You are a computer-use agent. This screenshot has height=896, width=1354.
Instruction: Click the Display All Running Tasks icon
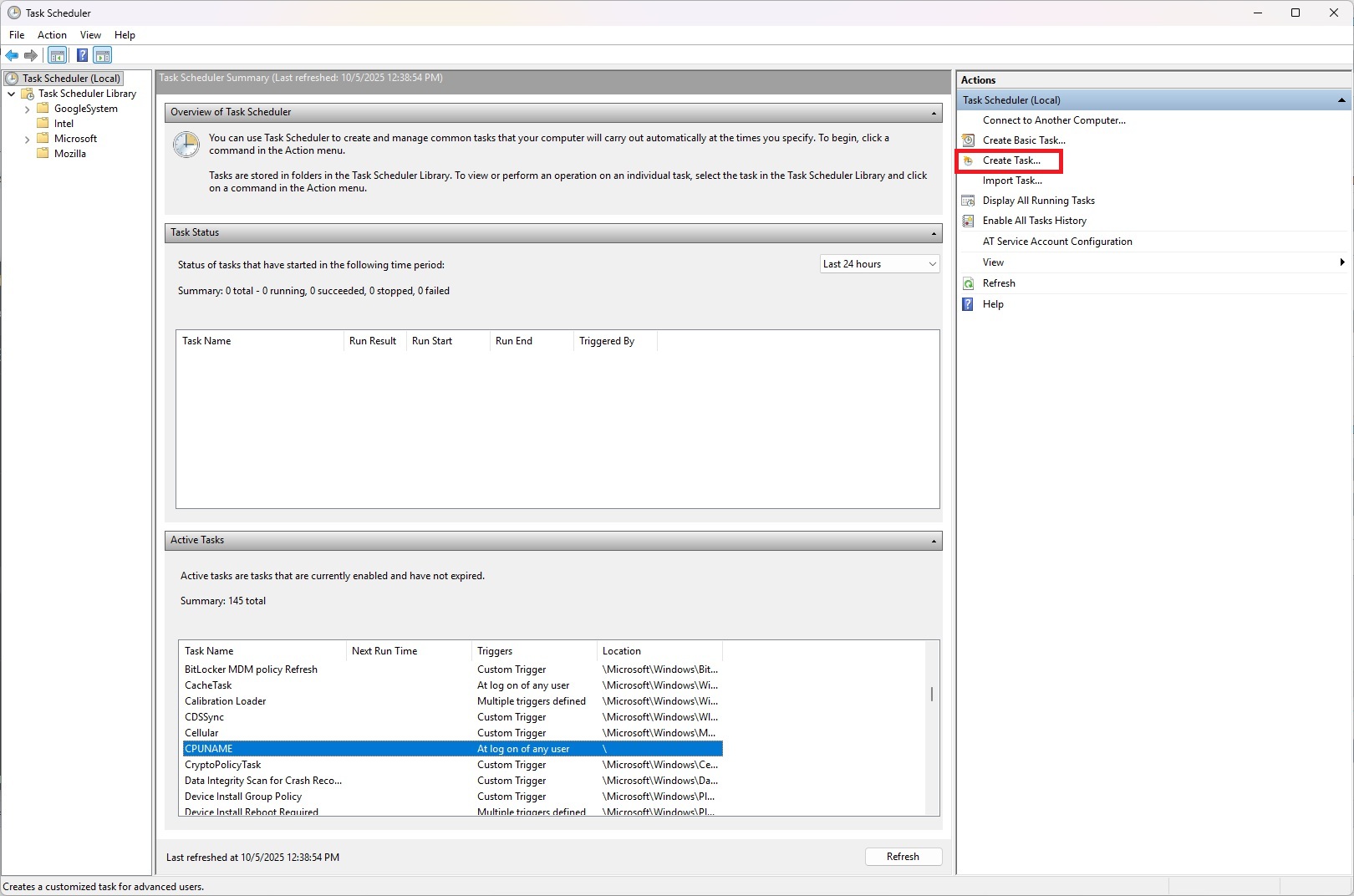(x=968, y=201)
